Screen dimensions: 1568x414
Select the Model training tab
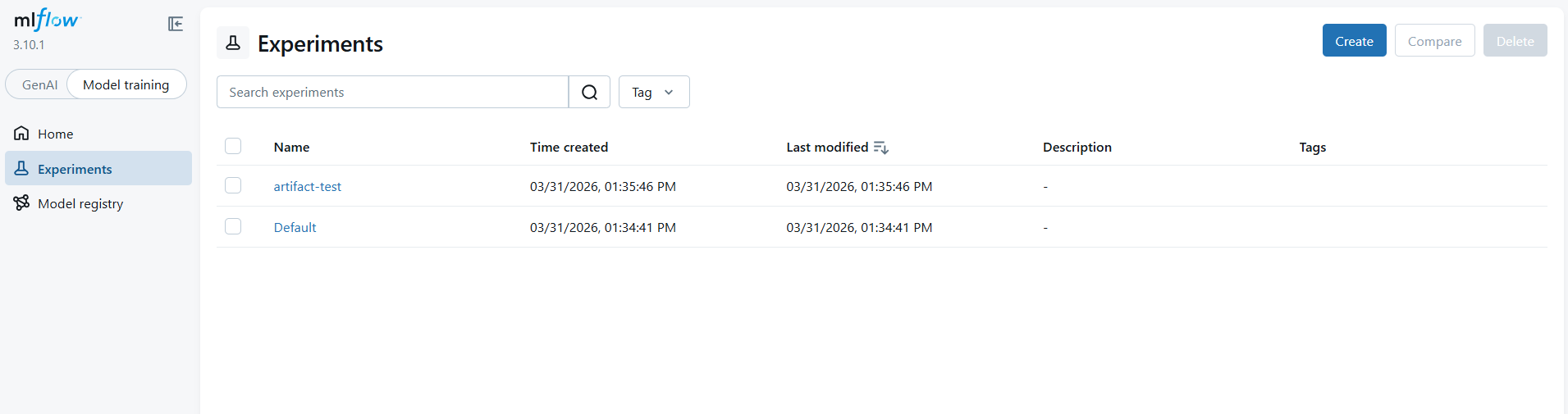pyautogui.click(x=126, y=85)
